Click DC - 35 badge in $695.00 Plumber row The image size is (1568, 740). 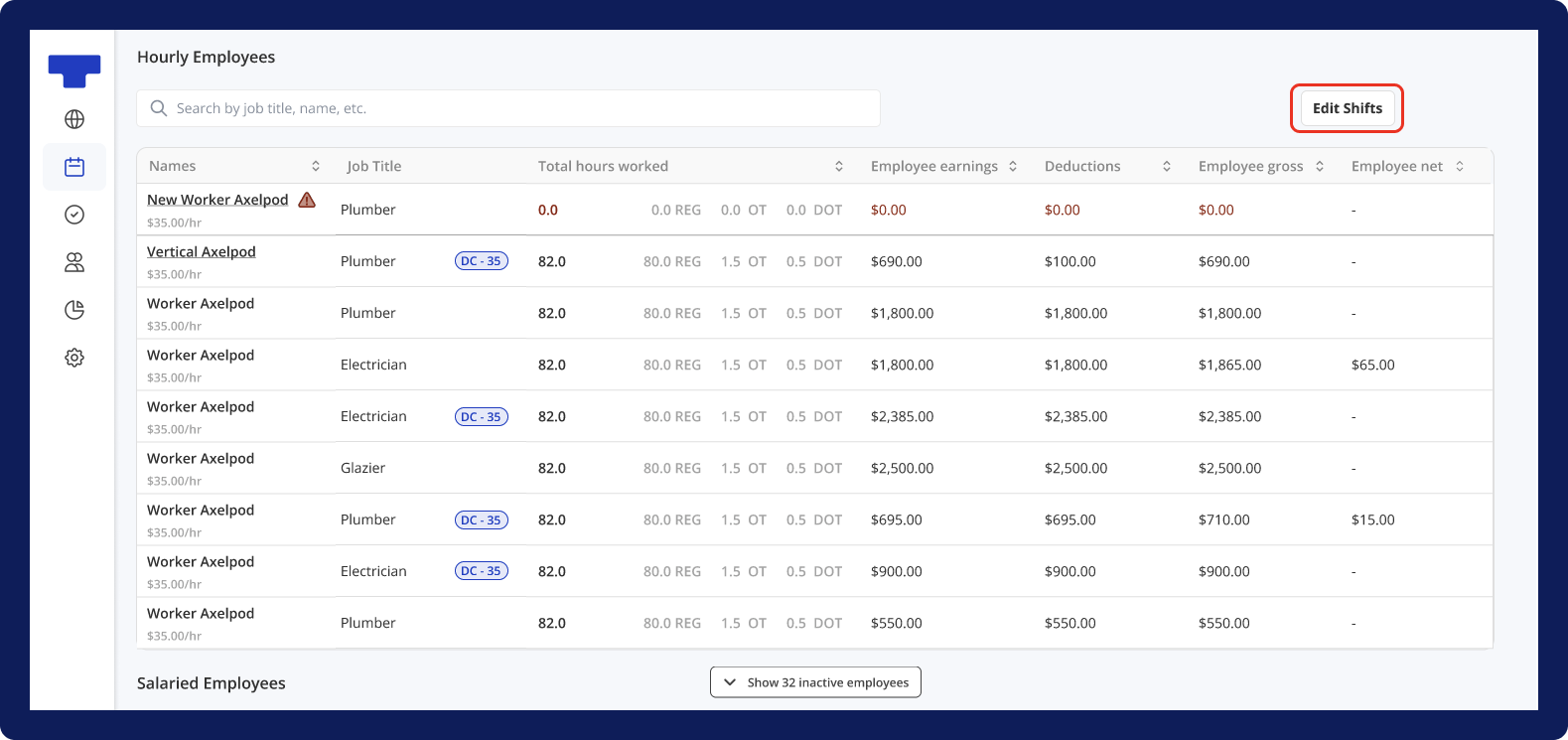482,519
